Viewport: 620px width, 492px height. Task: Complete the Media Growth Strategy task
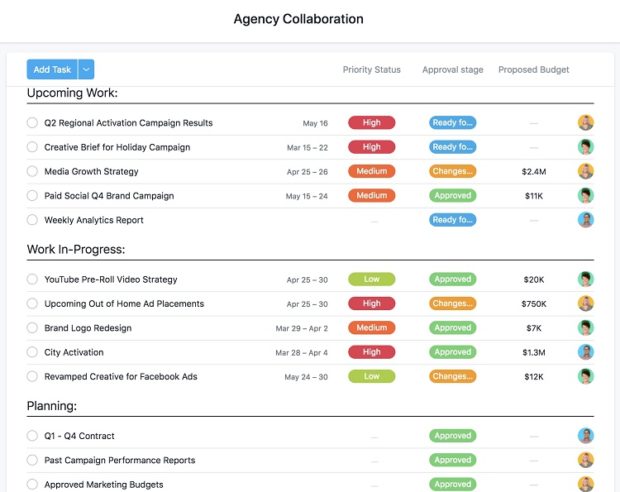[32, 171]
